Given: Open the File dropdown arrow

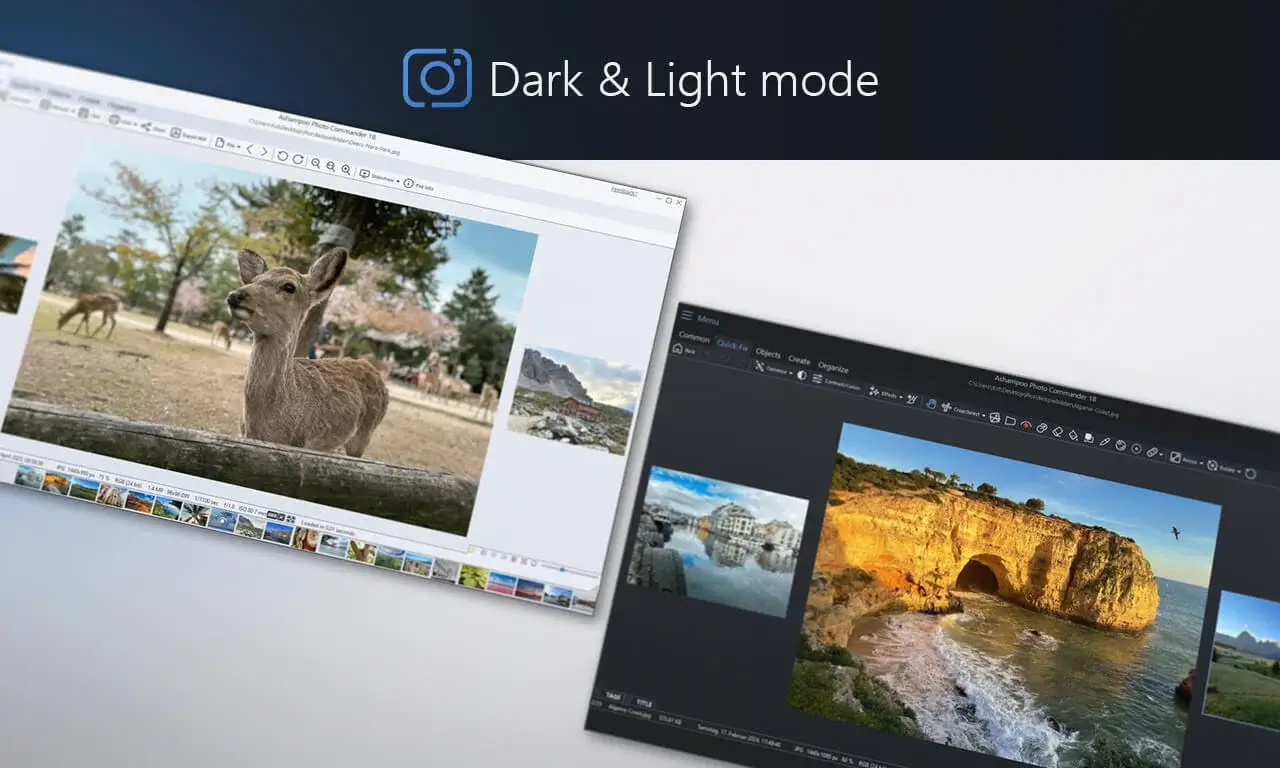Looking at the screenshot, I should [x=238, y=145].
